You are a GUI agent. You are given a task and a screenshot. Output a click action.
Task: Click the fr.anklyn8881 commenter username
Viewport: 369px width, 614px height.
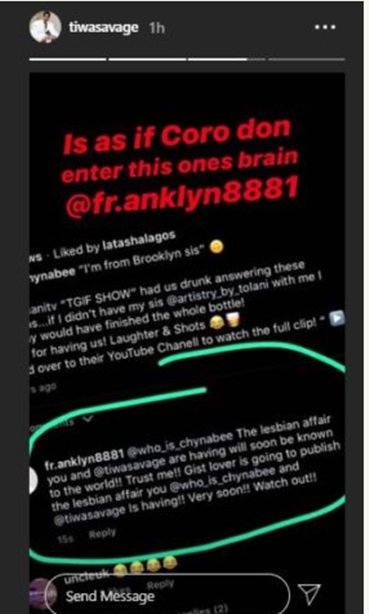[85, 459]
